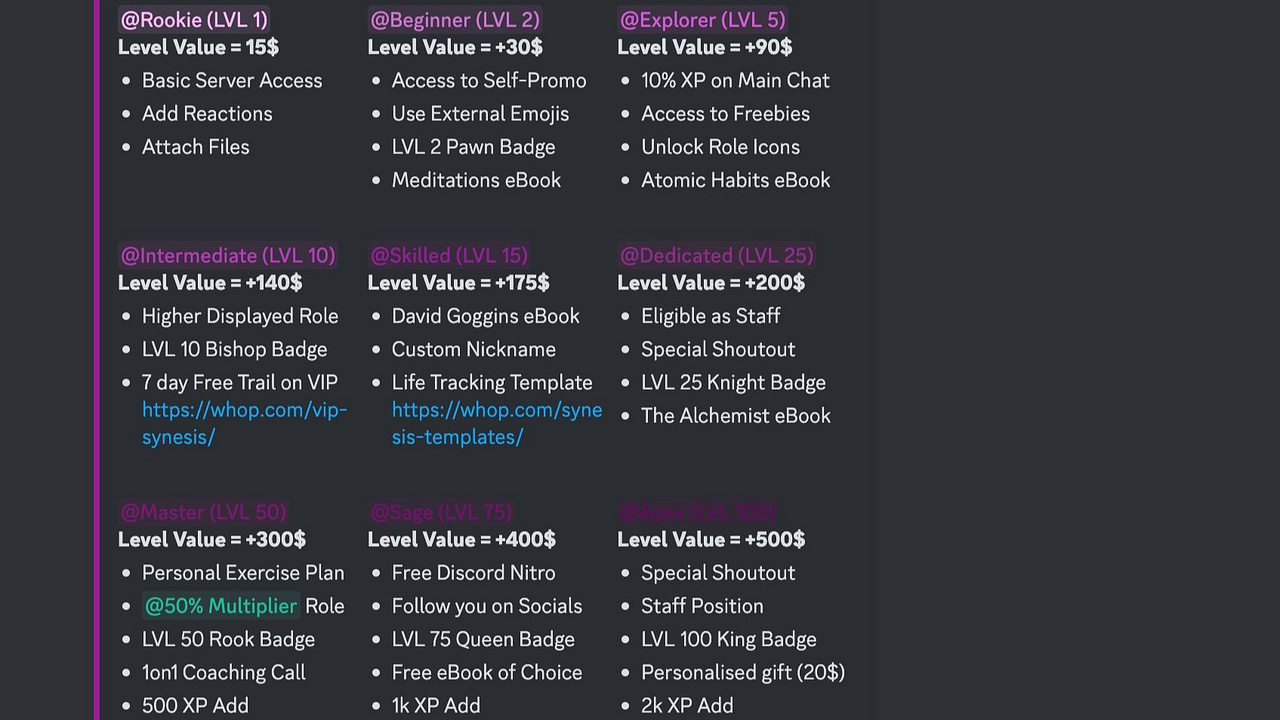This screenshot has width=1280, height=720.
Task: Select the 'David Goggins eBook' list item
Action: (485, 316)
